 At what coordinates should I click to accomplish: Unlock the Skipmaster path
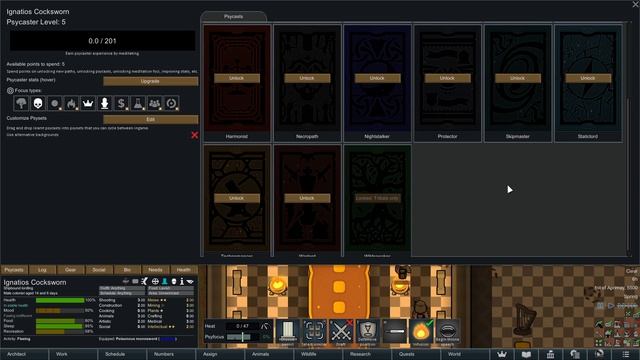[x=518, y=78]
